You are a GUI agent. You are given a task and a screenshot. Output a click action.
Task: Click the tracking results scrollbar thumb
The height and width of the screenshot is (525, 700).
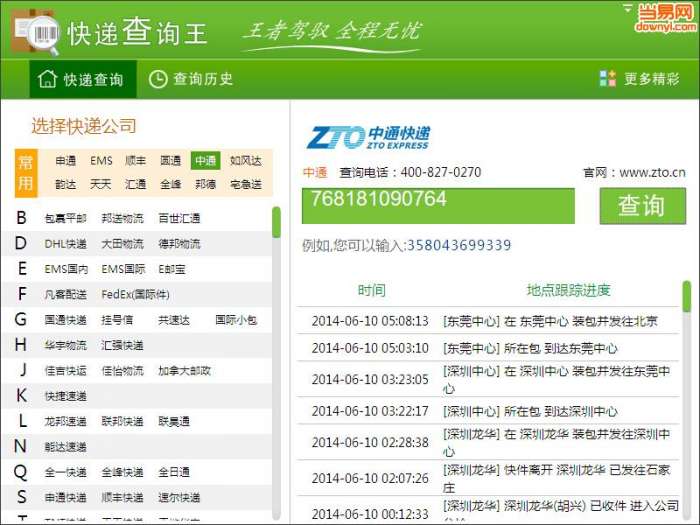click(x=687, y=296)
